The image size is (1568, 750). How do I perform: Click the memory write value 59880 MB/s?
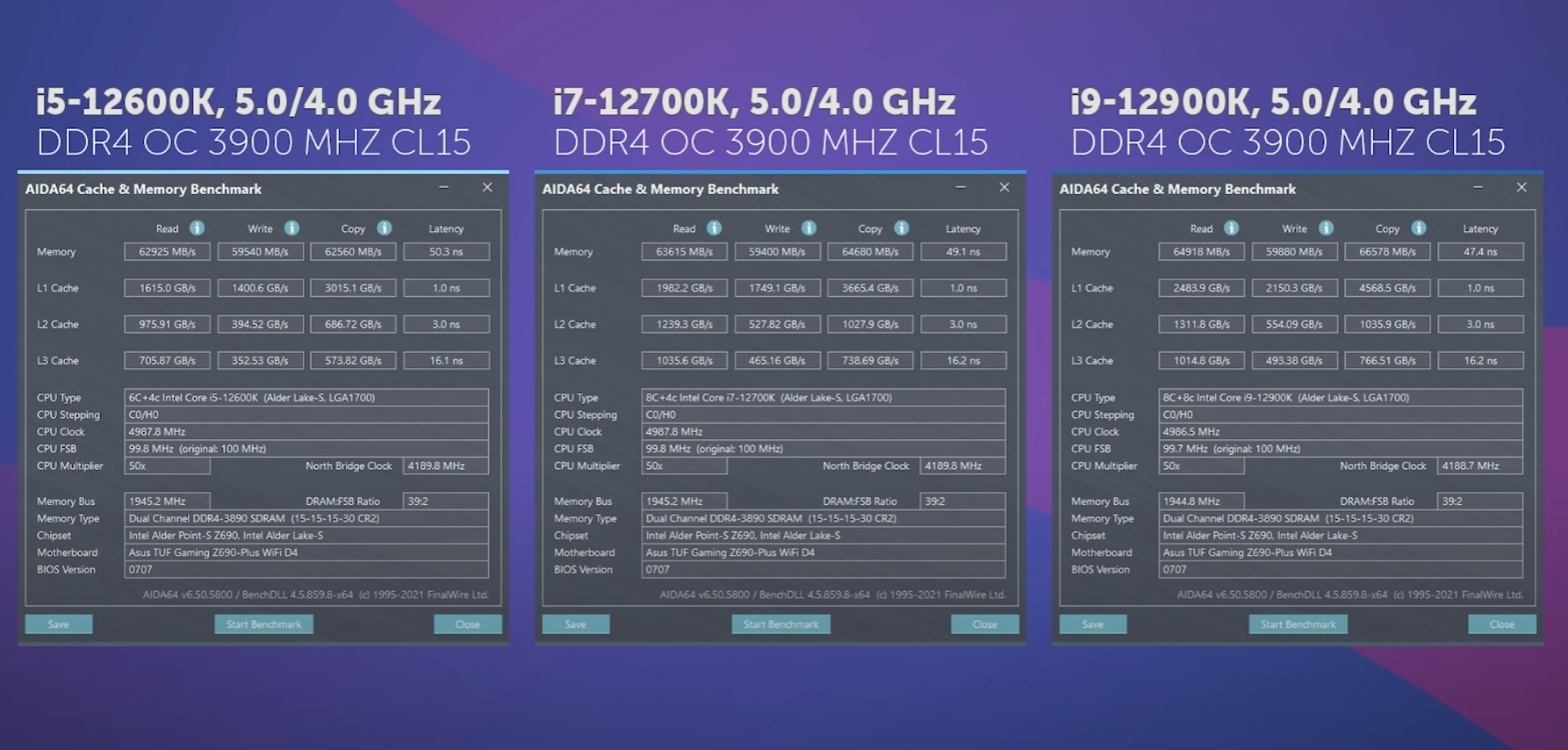(1294, 252)
